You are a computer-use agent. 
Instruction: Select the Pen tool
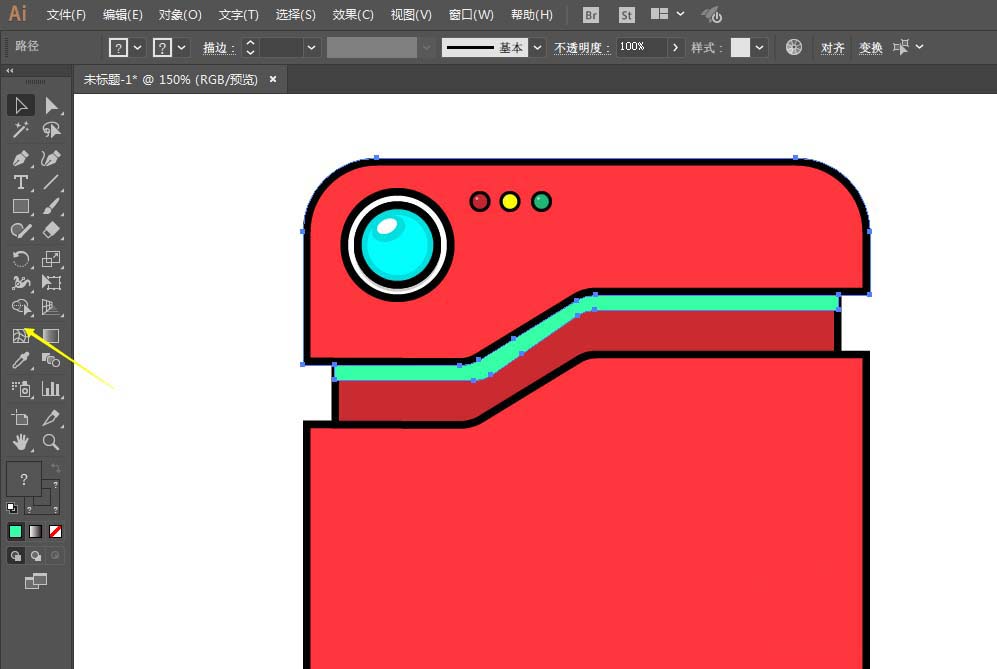pyautogui.click(x=20, y=158)
